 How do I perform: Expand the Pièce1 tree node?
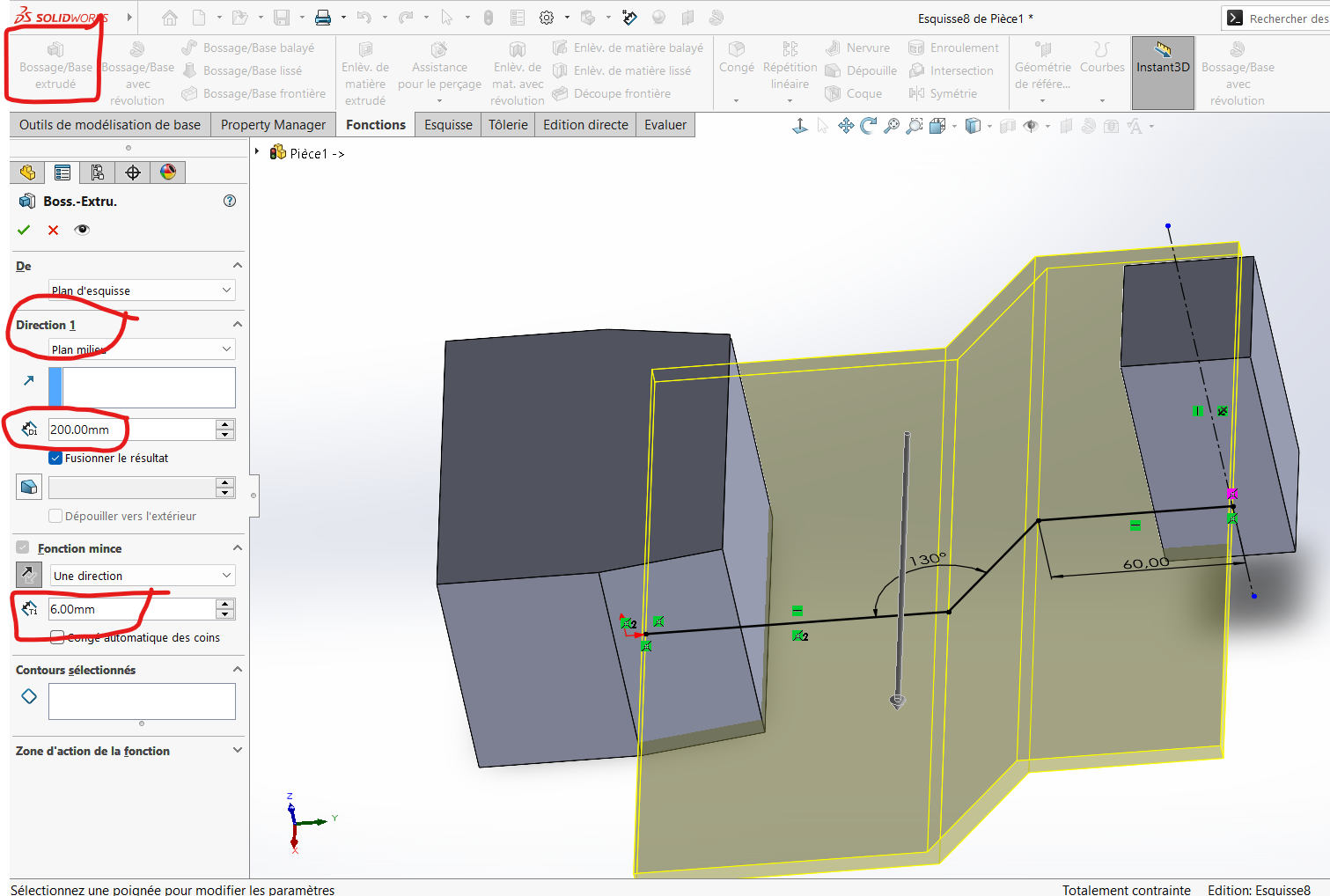coord(257,152)
